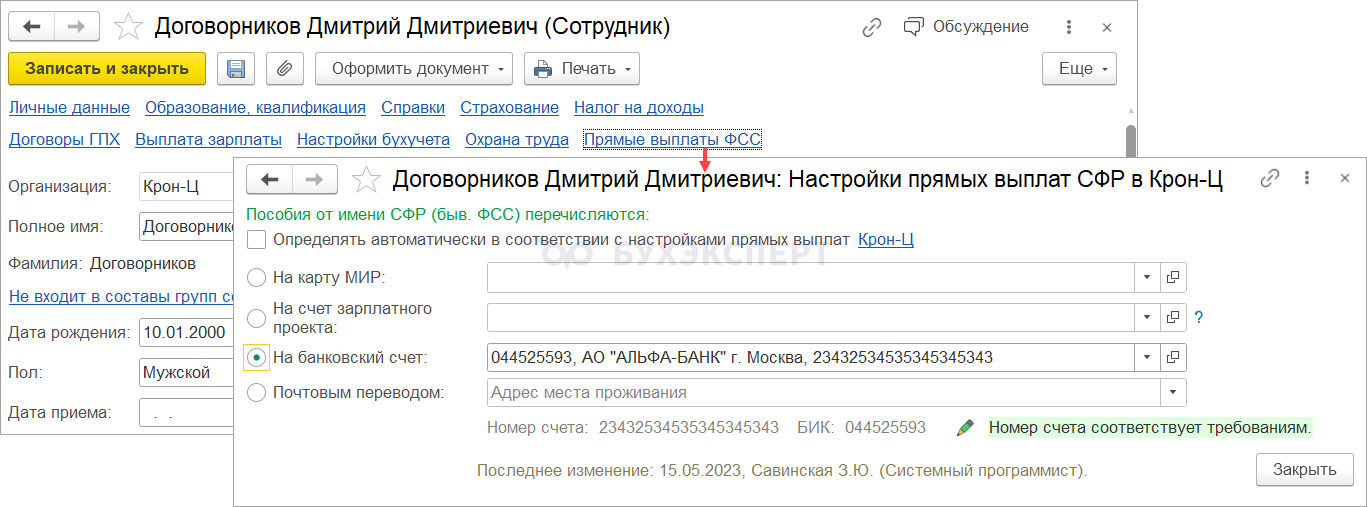The image size is (1367, 507).
Task: Click the paperclip attachments icon
Action: (x=284, y=69)
